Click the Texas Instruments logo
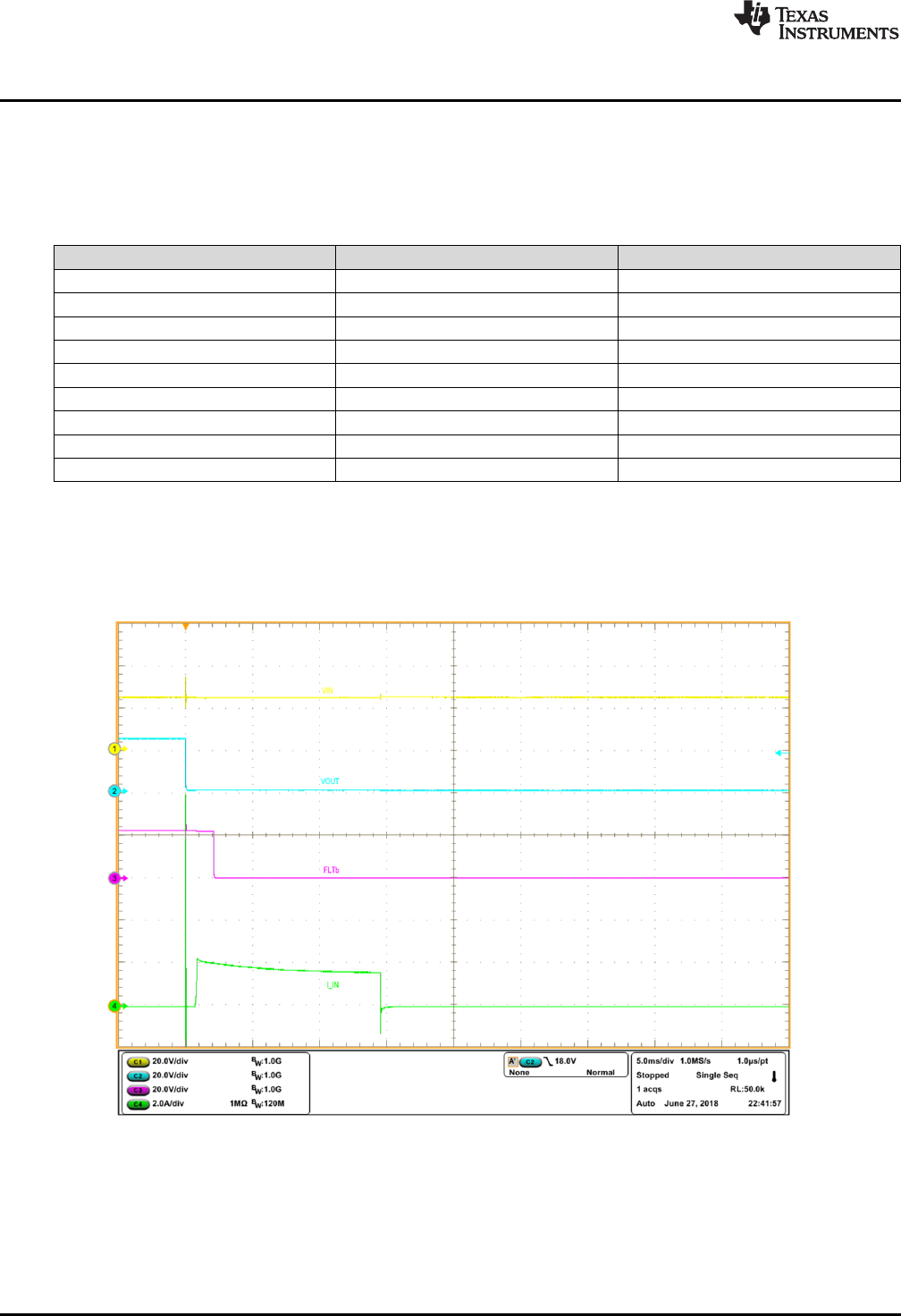901x1316 pixels. point(815,21)
